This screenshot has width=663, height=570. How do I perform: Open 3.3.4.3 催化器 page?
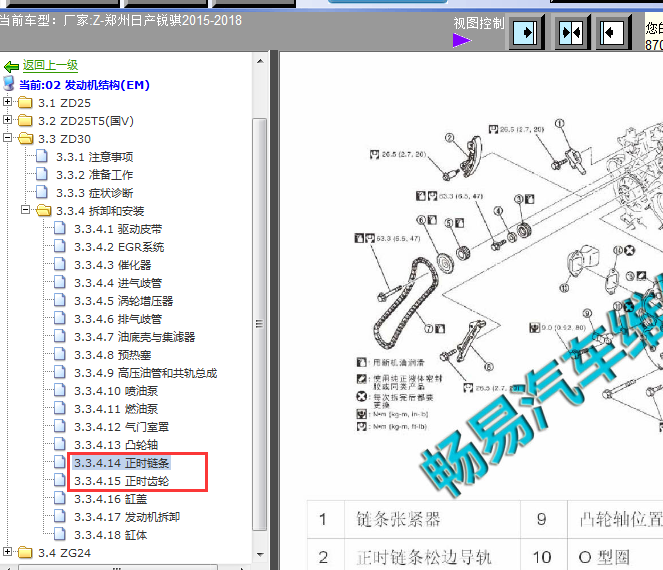[x=112, y=265]
